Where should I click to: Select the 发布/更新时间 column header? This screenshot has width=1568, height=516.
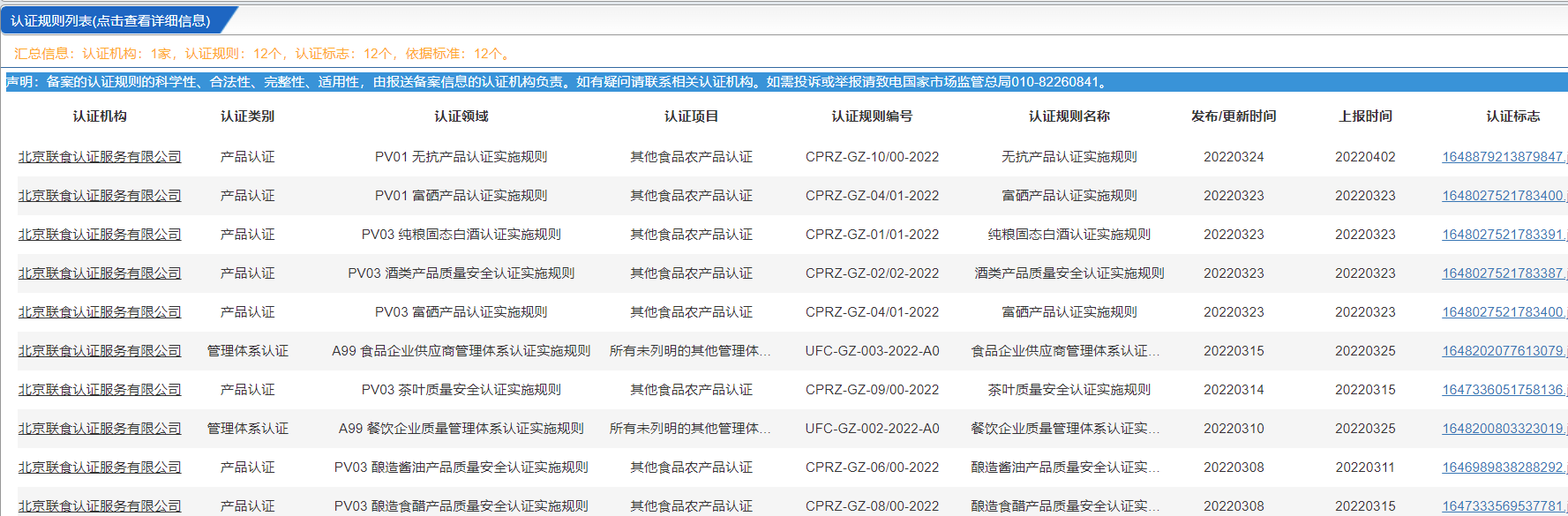click(x=1234, y=116)
